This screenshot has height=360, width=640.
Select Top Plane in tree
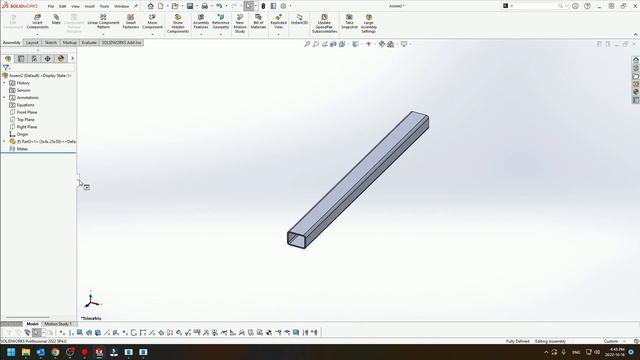[x=25, y=120]
